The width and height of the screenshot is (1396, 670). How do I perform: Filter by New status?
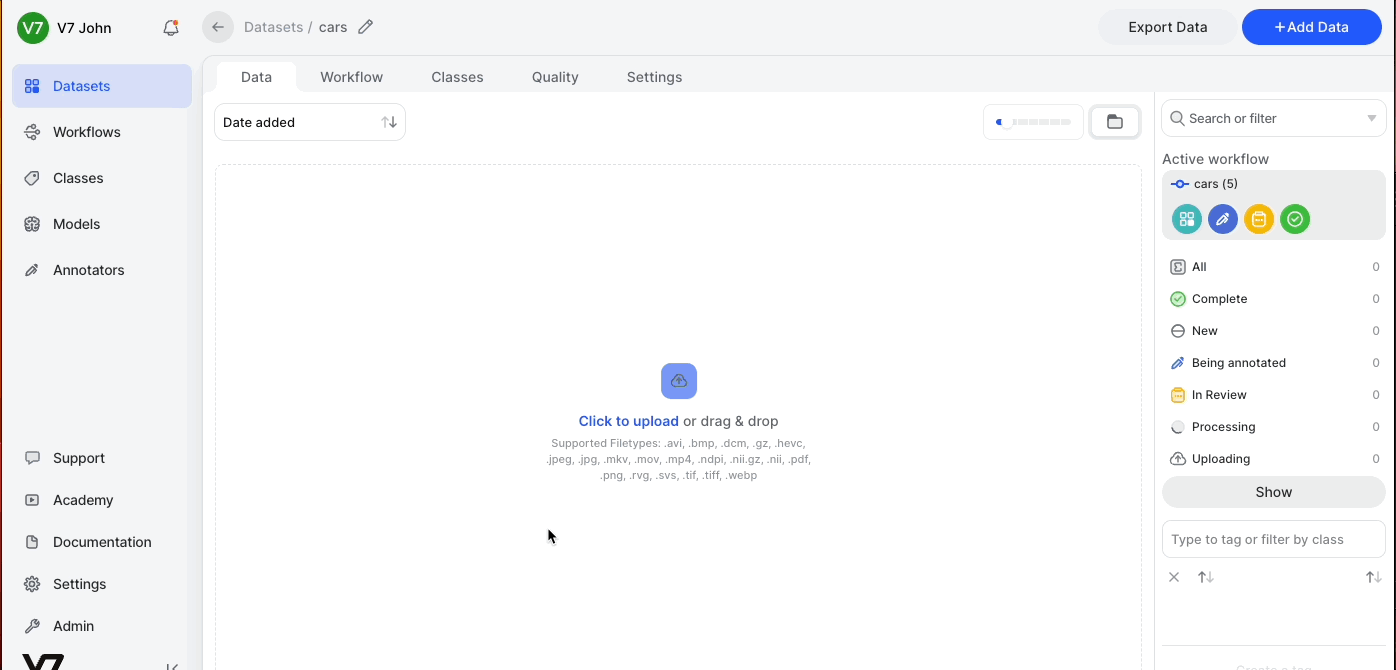(1274, 331)
